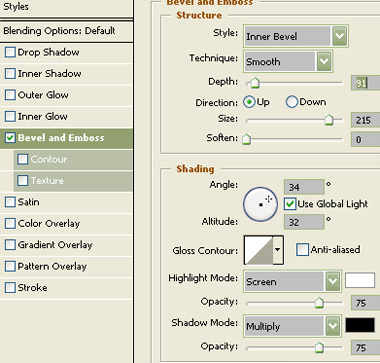This screenshot has height=363, width=380.
Task: Open the Highlight Mode dropdown showing Screen
Action: [292, 281]
